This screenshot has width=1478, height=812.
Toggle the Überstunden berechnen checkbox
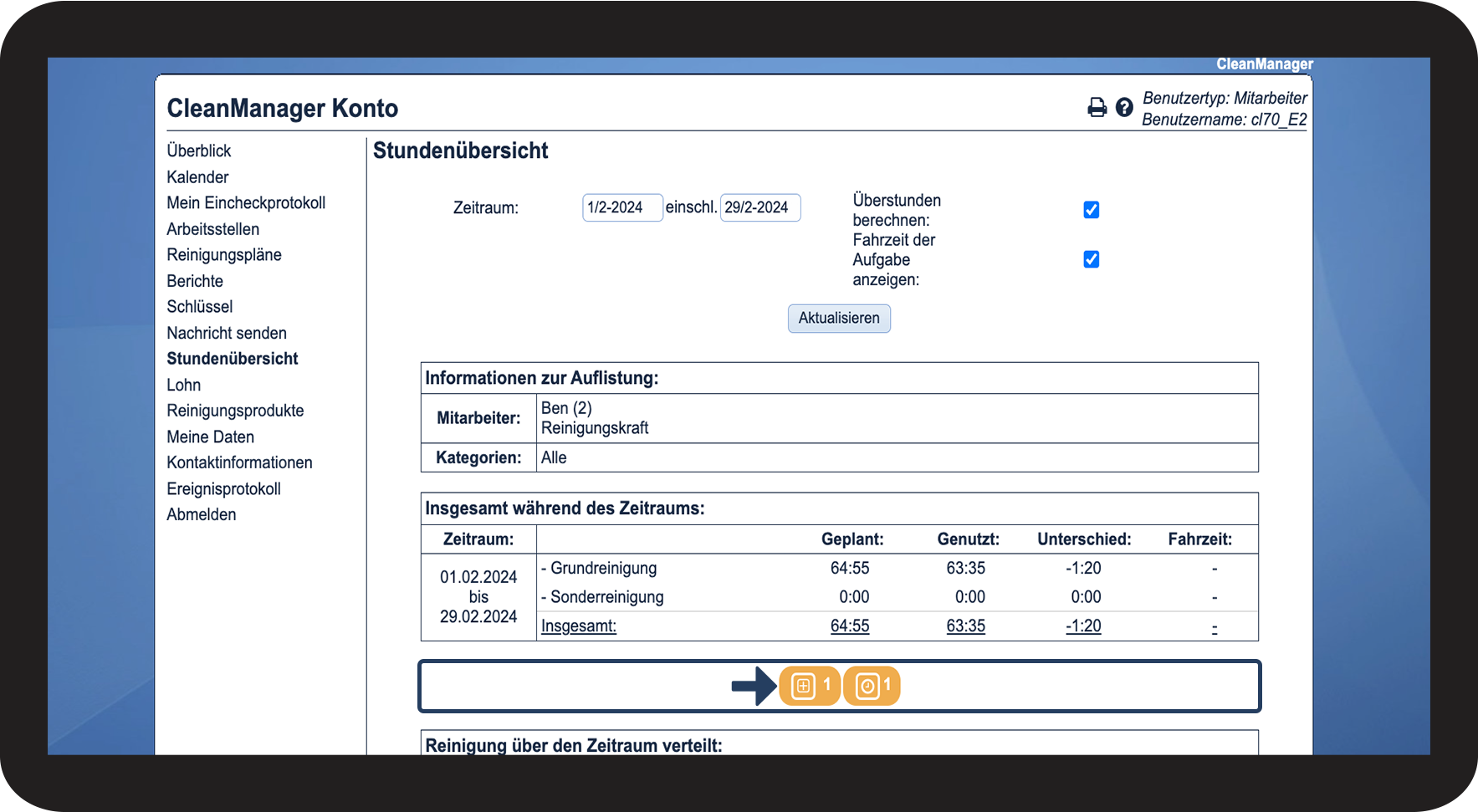point(1091,210)
